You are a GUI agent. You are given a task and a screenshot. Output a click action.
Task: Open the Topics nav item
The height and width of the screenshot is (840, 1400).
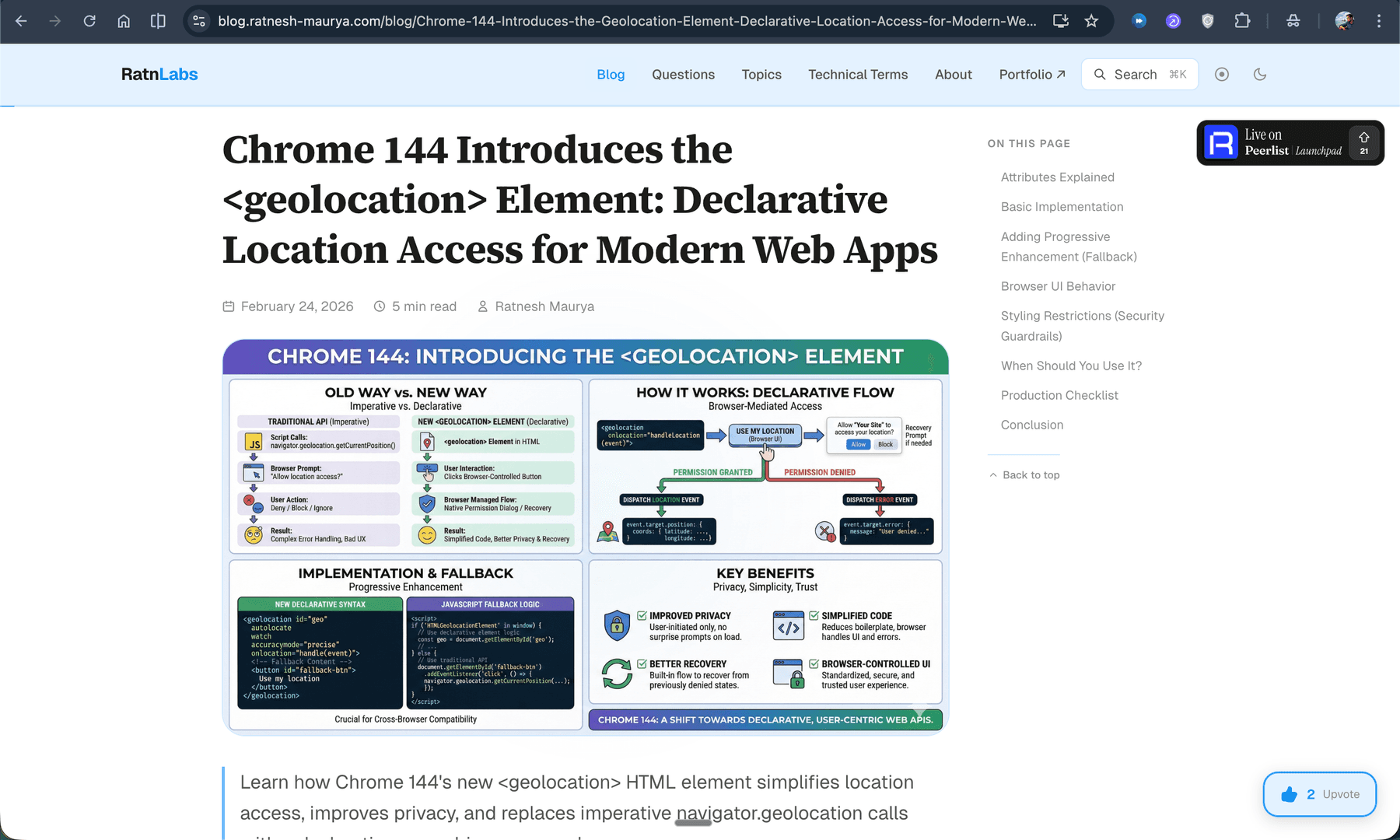point(761,75)
